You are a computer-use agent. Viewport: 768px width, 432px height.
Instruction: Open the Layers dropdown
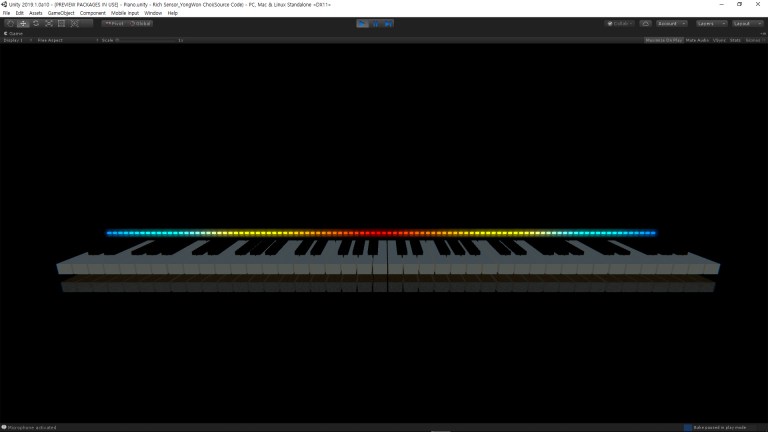click(711, 23)
